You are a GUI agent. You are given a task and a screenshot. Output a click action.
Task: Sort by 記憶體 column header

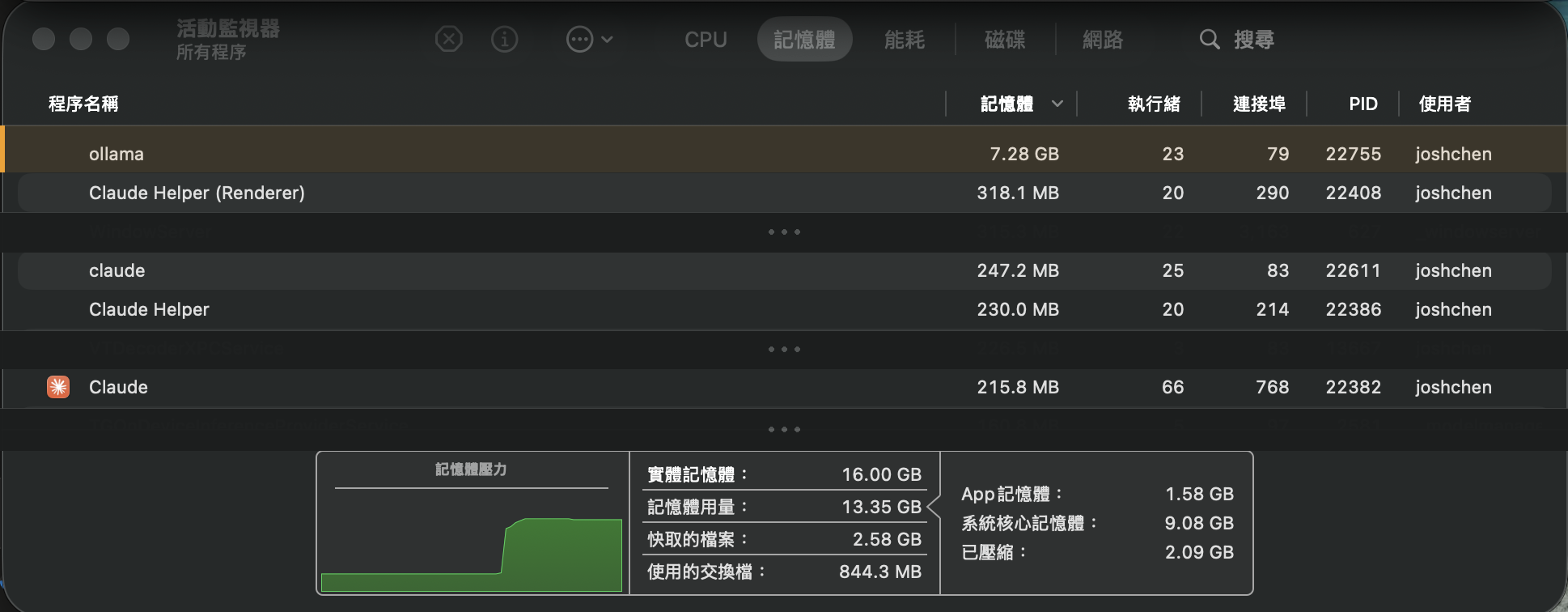tap(1006, 104)
